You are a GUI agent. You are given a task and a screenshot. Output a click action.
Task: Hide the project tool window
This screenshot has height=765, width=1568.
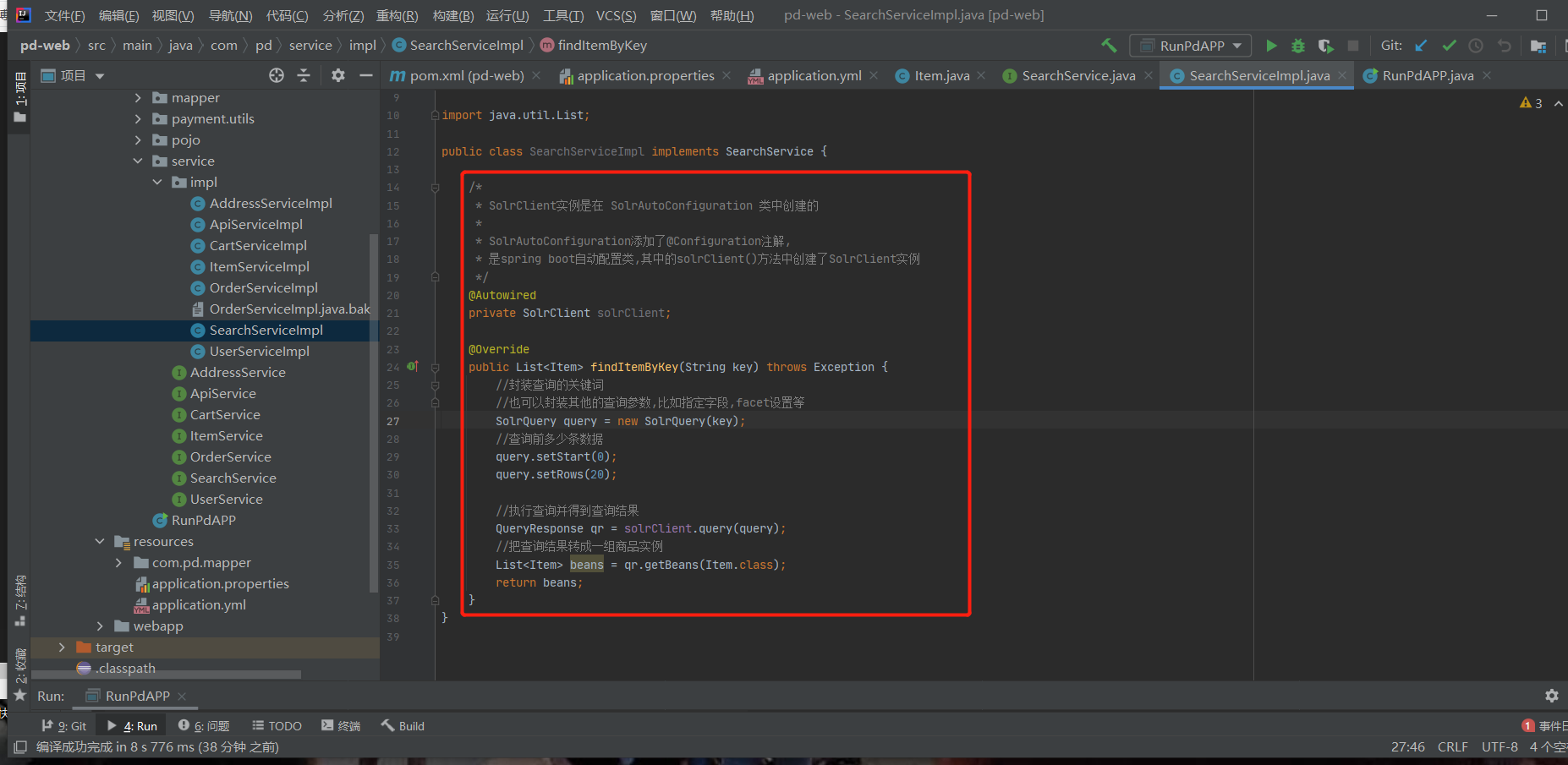365,75
